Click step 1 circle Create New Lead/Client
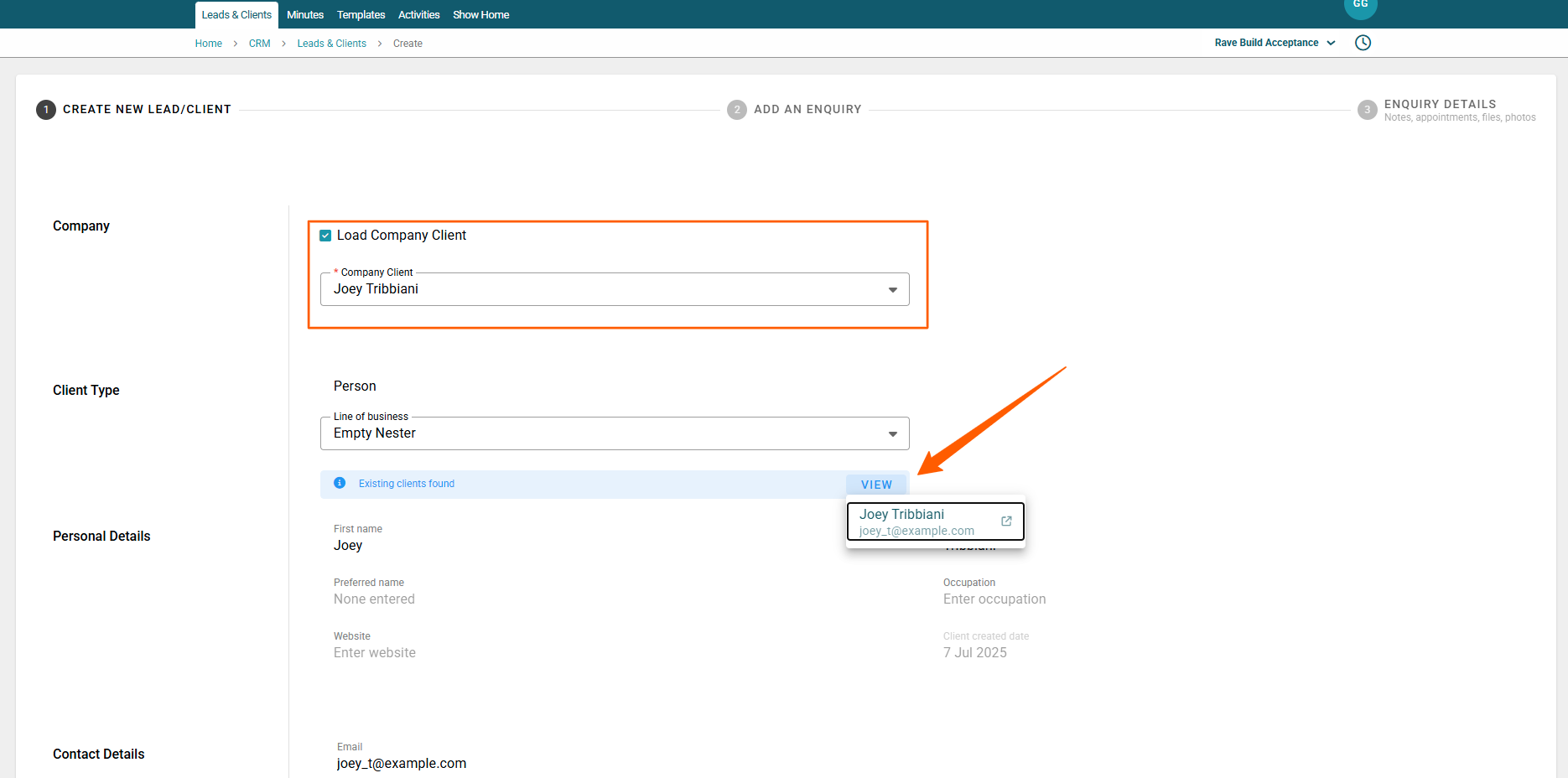1568x778 pixels. point(46,110)
